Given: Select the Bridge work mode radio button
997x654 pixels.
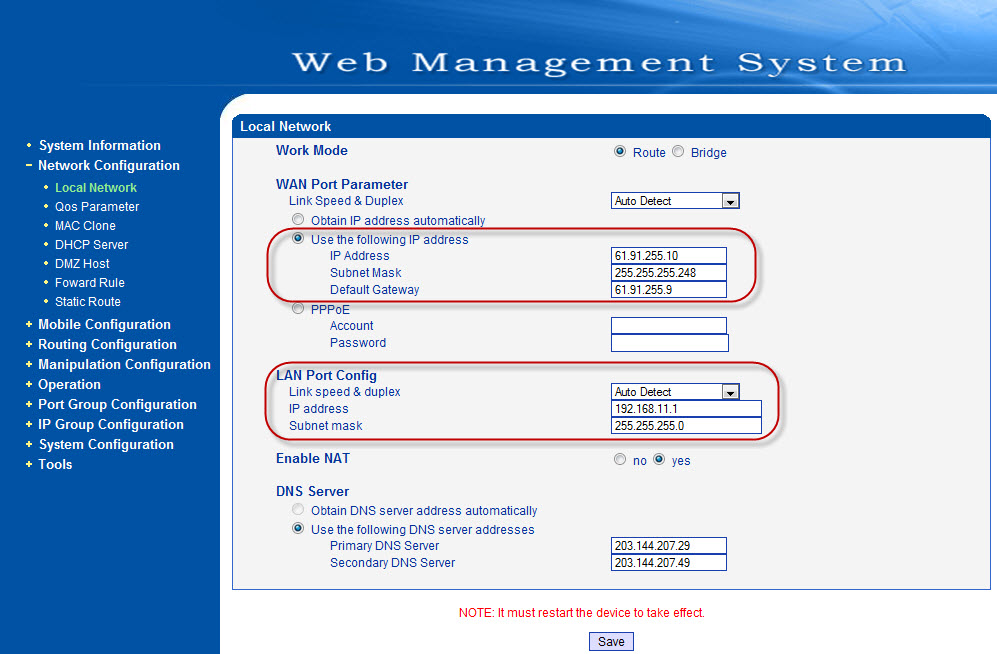Looking at the screenshot, I should click(679, 152).
